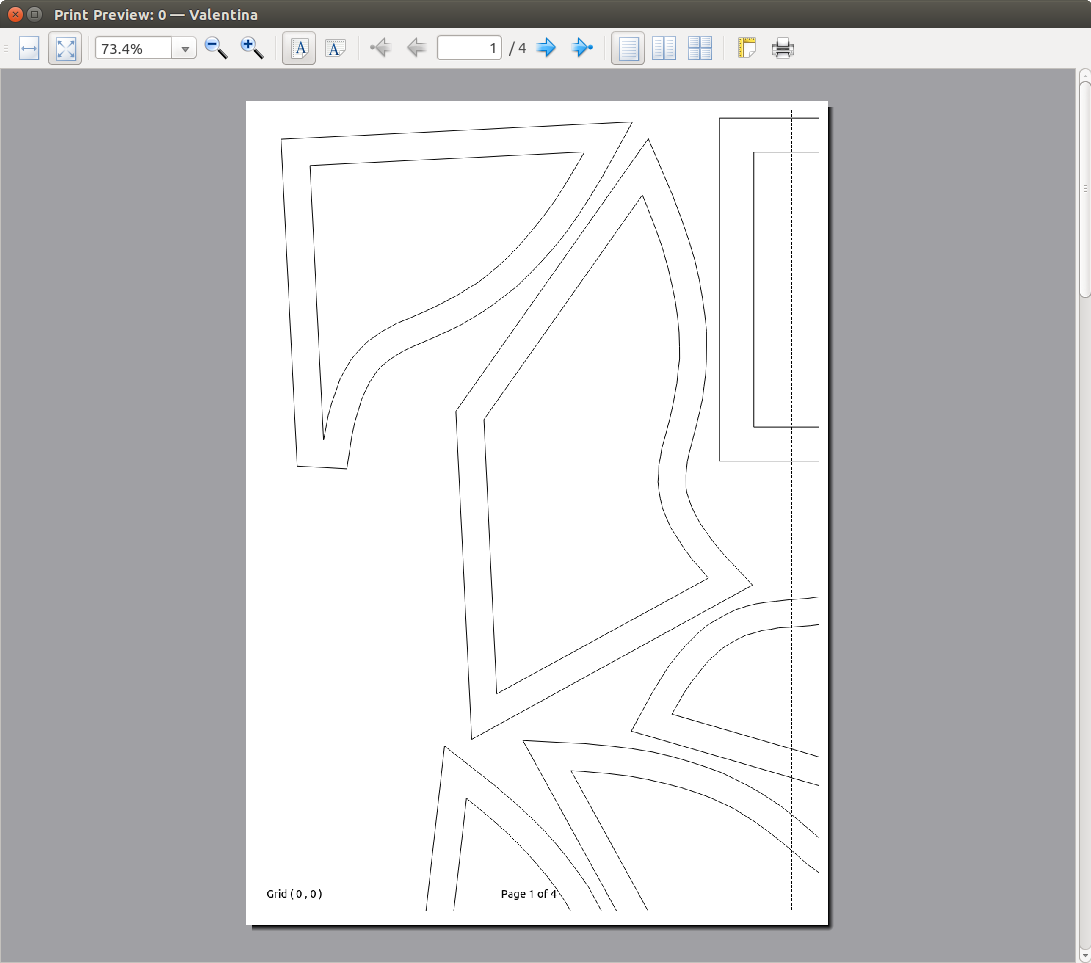
Task: Click the total pages '/ 4' label
Action: coord(518,48)
